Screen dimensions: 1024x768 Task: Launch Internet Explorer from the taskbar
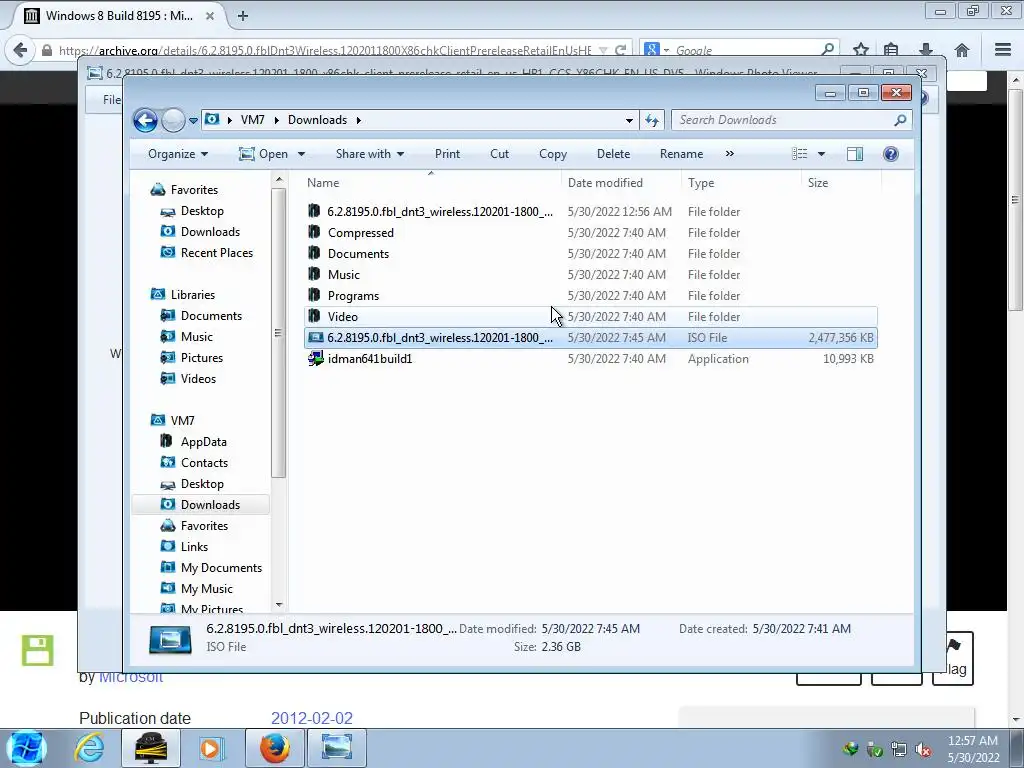(x=89, y=748)
